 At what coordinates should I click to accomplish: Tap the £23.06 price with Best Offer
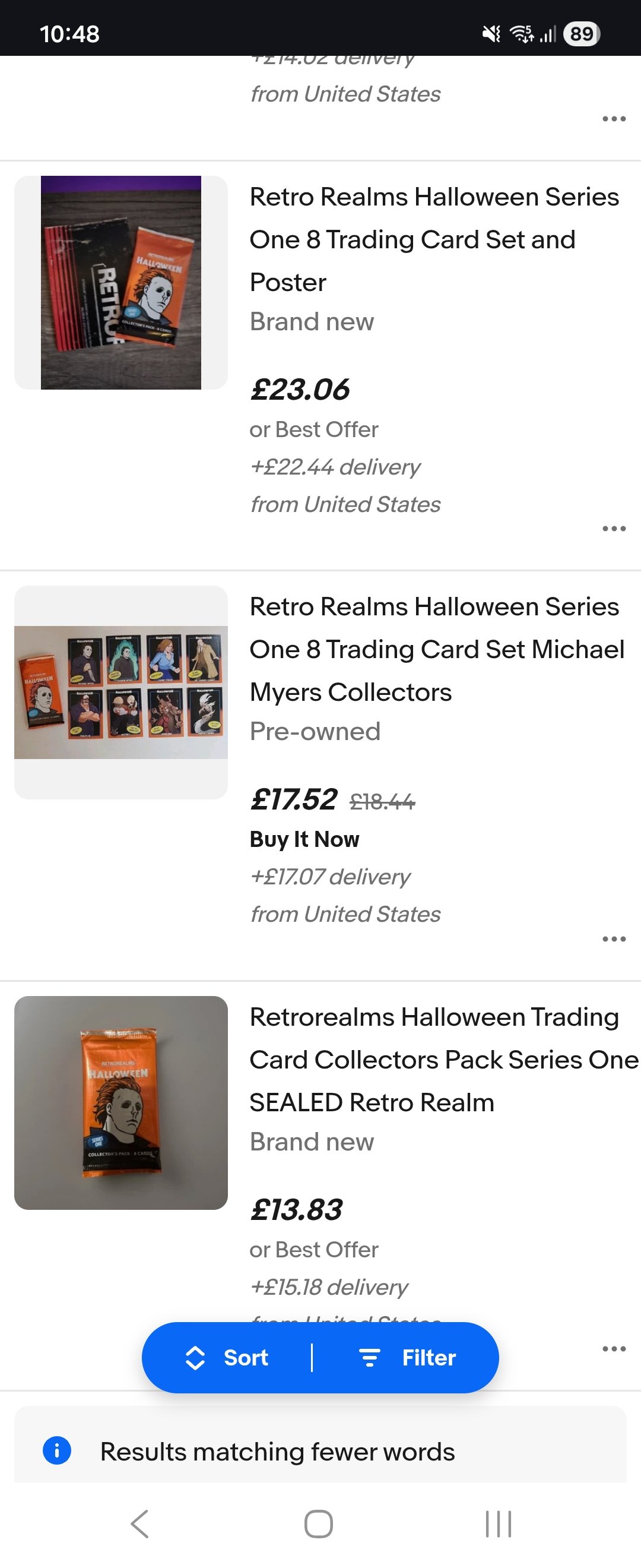click(300, 390)
